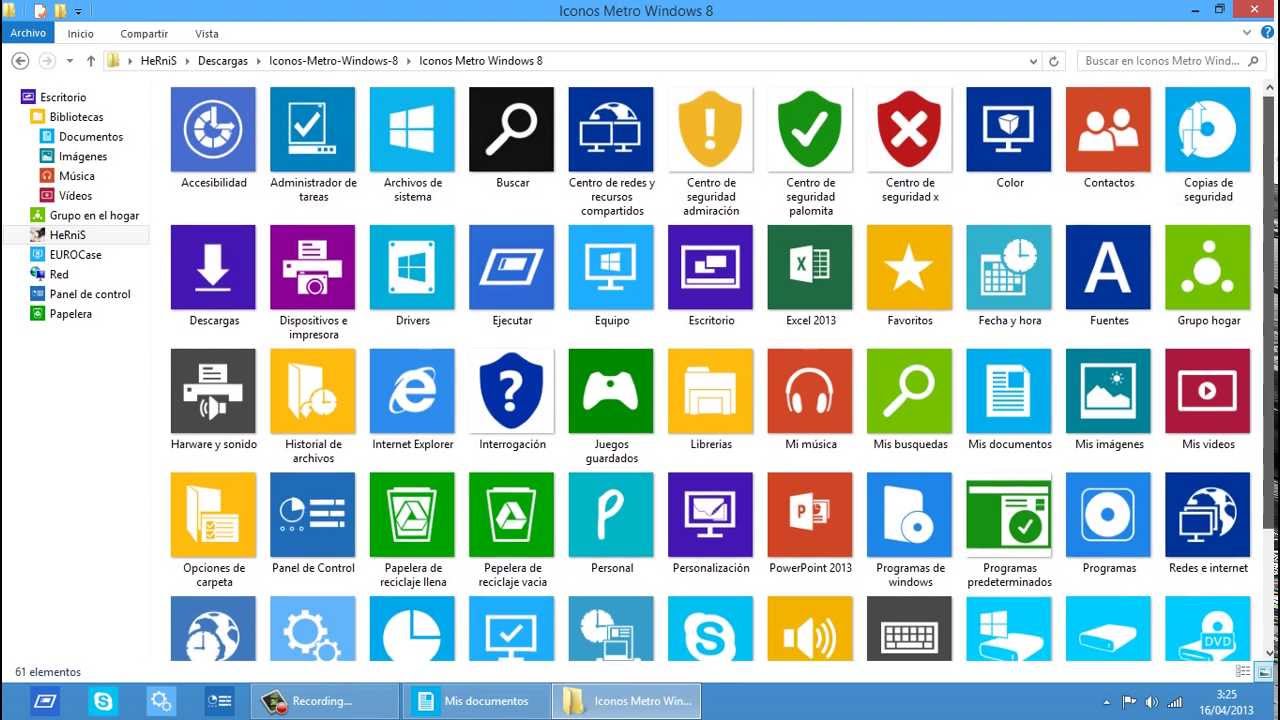Select the Drivers icon file
The width and height of the screenshot is (1280, 720).
pos(412,267)
